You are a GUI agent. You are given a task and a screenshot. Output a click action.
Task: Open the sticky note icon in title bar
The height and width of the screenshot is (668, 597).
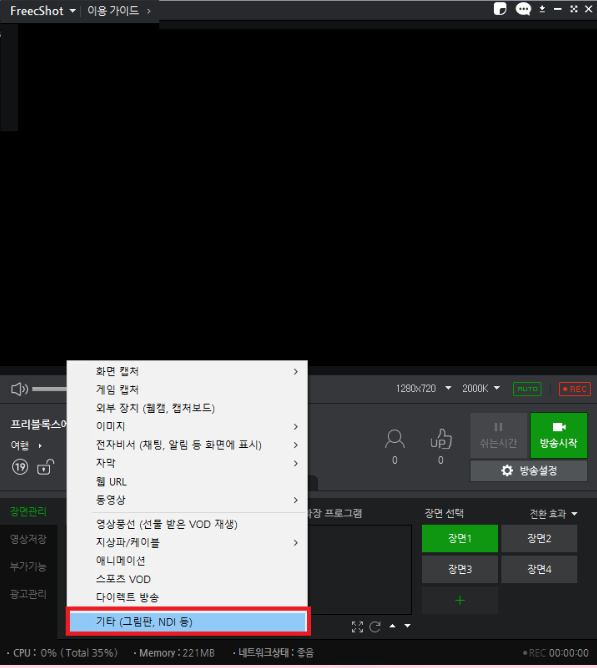(x=500, y=9)
